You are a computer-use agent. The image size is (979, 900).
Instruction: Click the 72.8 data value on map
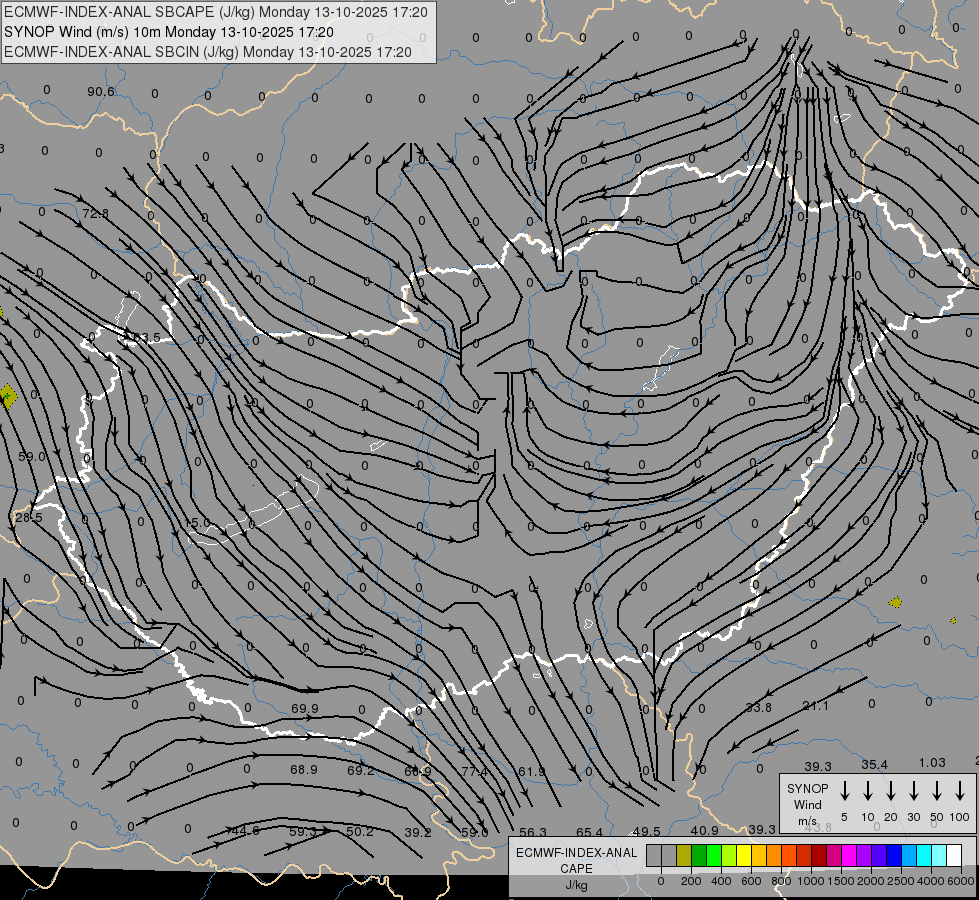[96, 214]
